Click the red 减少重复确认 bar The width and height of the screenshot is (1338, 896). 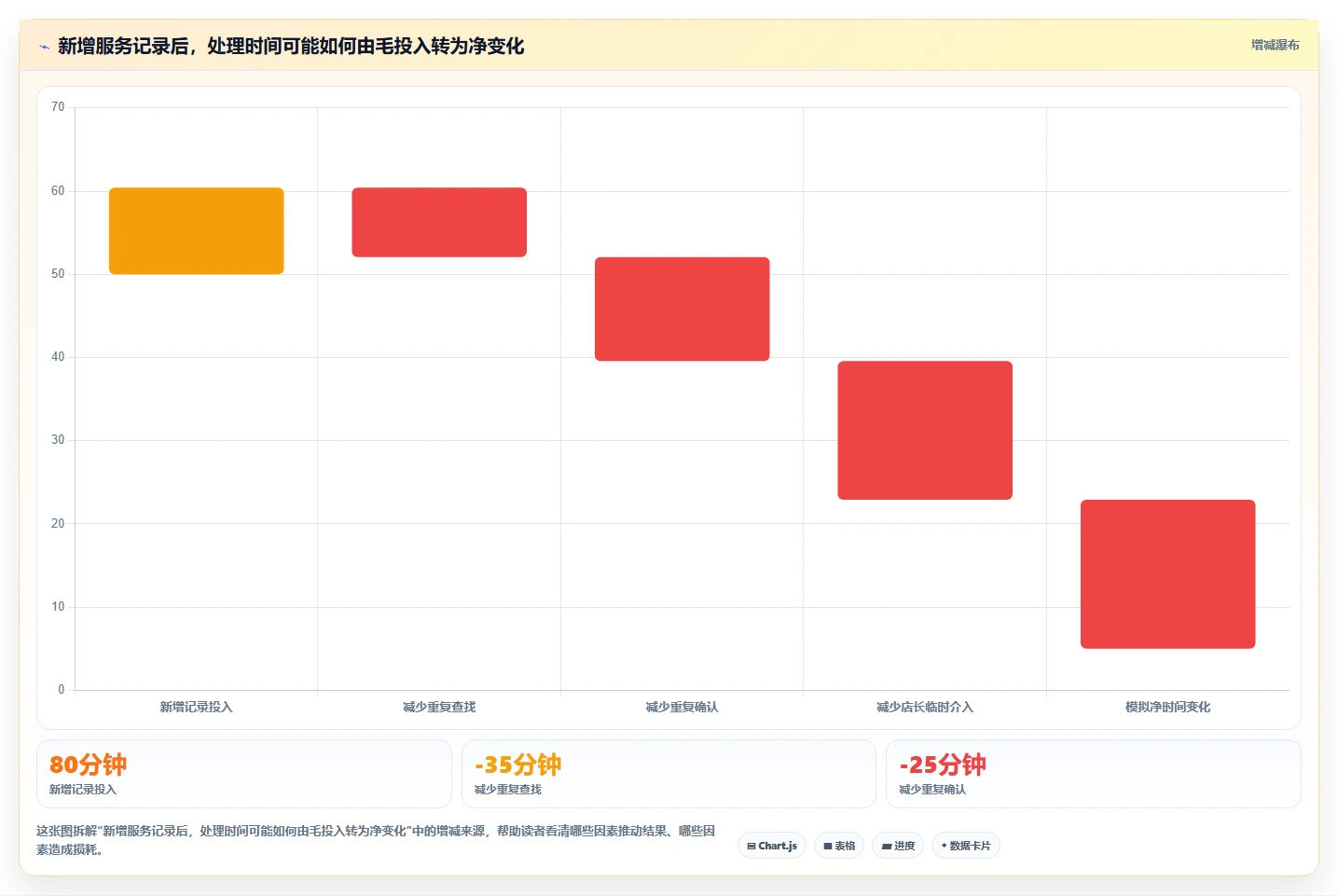683,309
